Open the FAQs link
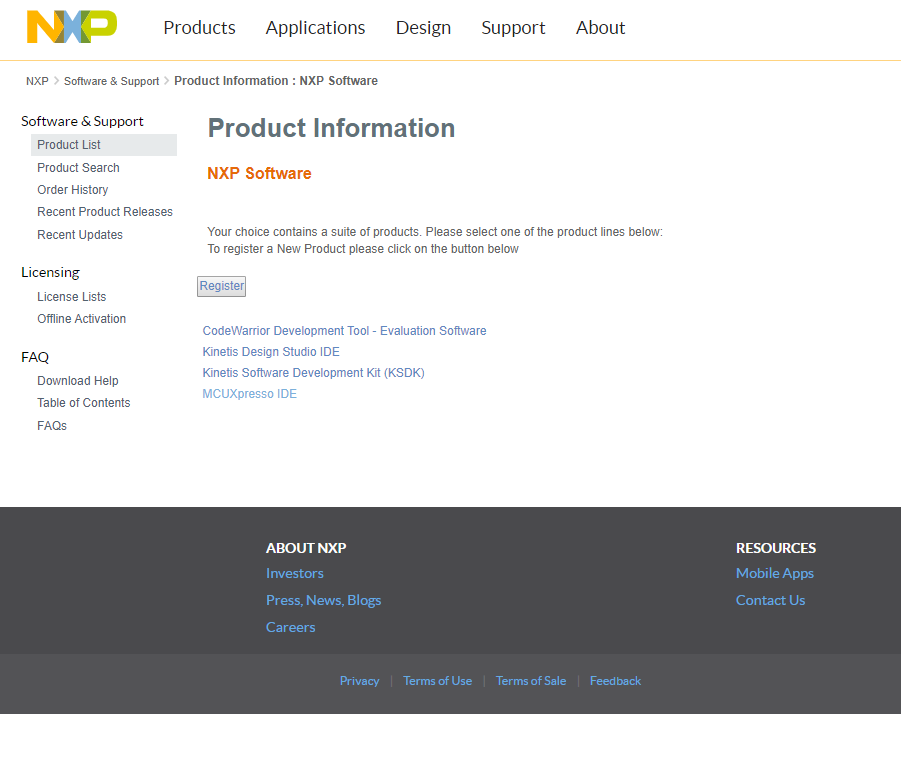The height and width of the screenshot is (763, 901). point(52,426)
